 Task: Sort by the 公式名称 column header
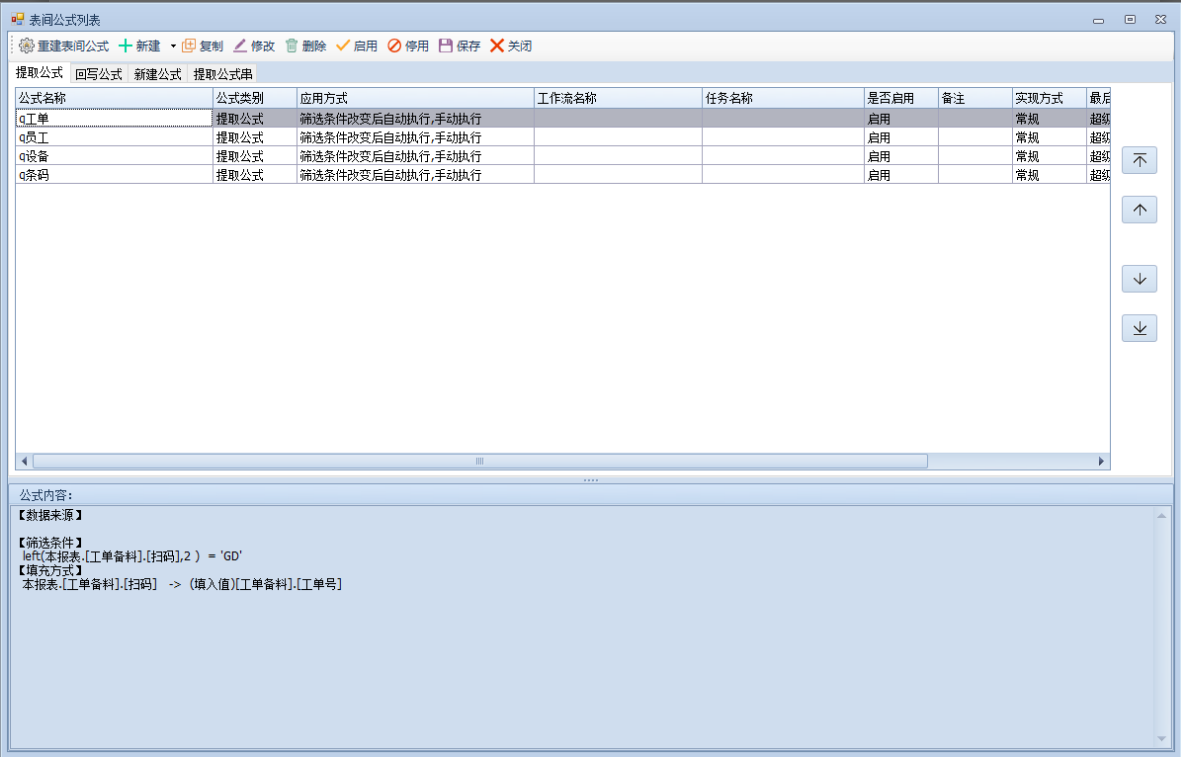pyautogui.click(x=113, y=98)
